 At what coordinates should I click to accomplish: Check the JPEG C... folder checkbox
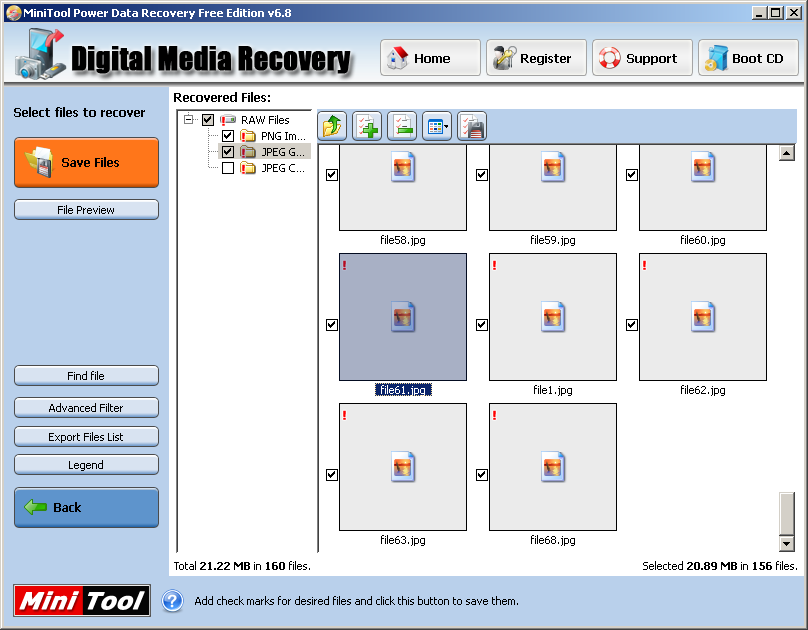coord(228,168)
